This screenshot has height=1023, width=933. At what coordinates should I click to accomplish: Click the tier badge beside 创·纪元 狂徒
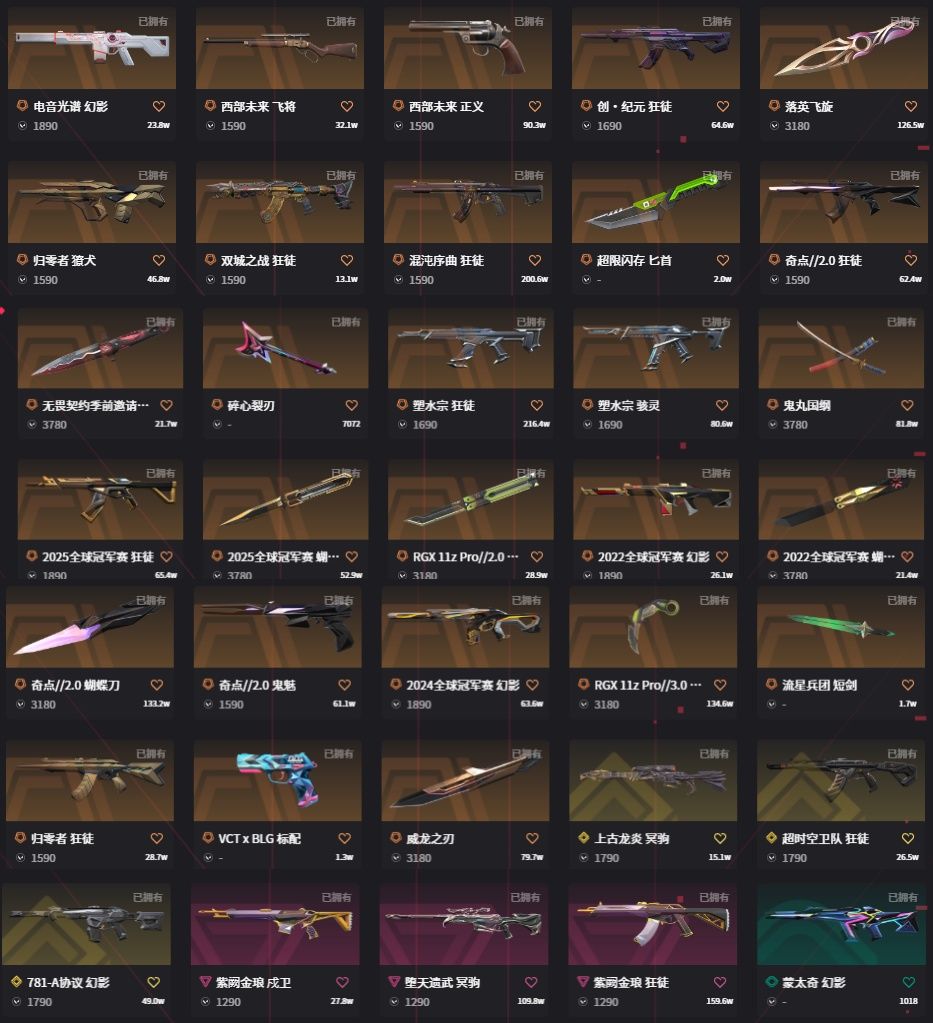coord(586,106)
